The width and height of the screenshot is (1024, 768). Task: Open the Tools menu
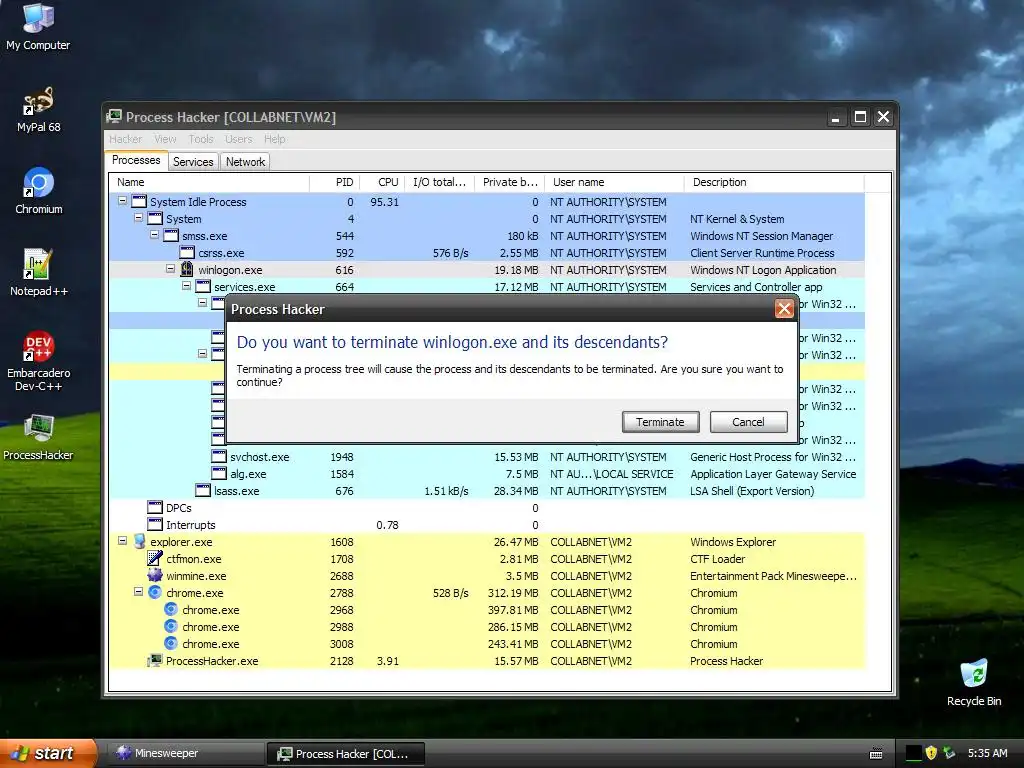[x=201, y=139]
